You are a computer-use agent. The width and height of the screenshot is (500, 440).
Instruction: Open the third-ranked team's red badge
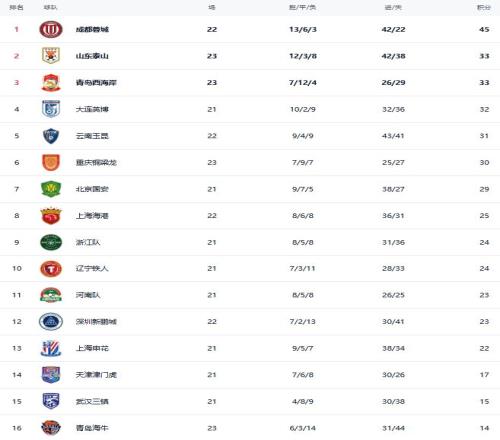[x=51, y=83]
